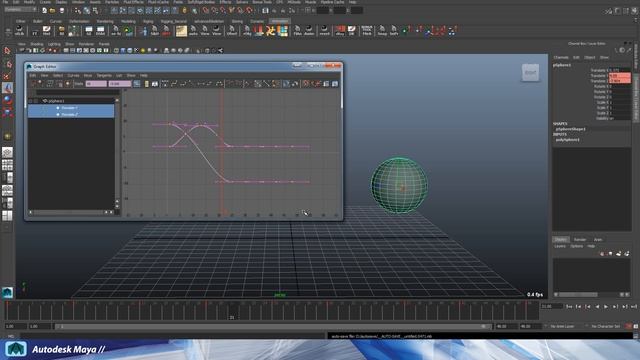Open the Channels menu in Channel Box
The image size is (640, 360).
[x=561, y=58]
